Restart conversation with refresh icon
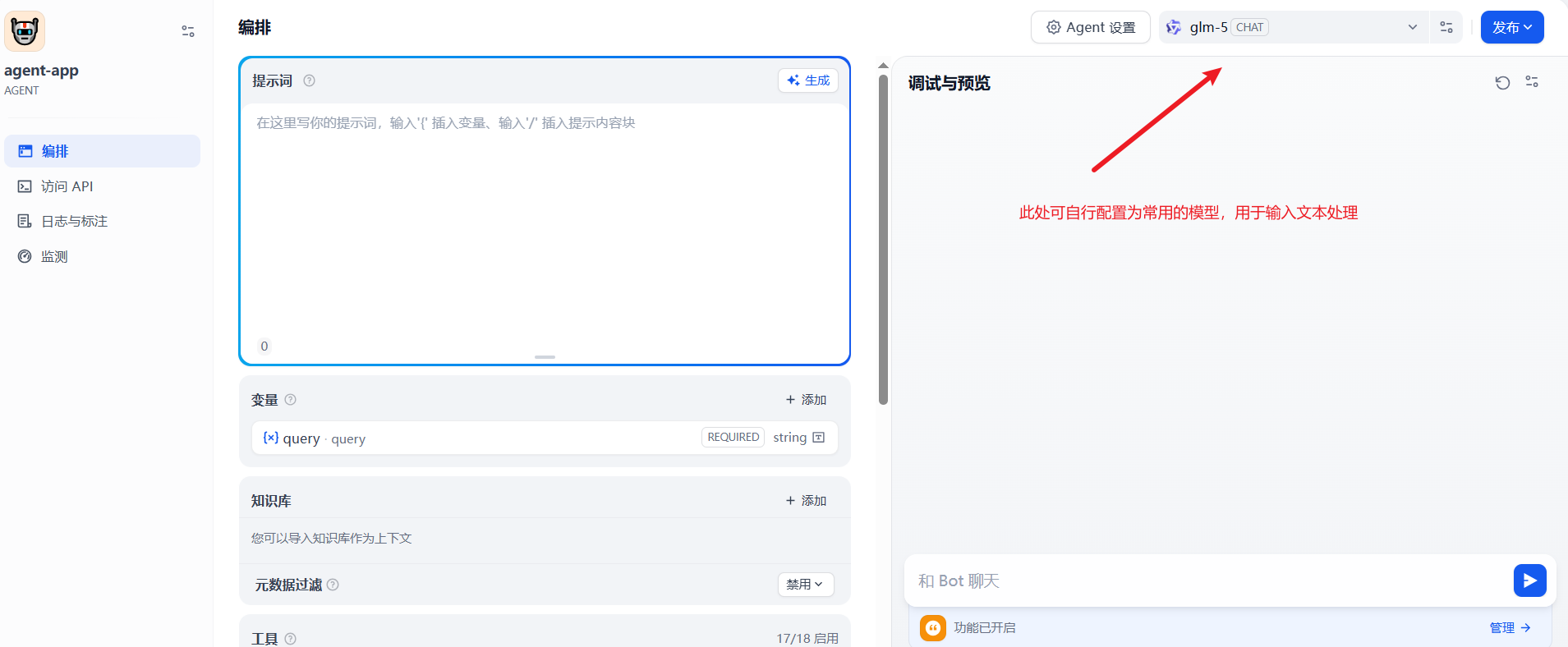 click(x=1502, y=82)
